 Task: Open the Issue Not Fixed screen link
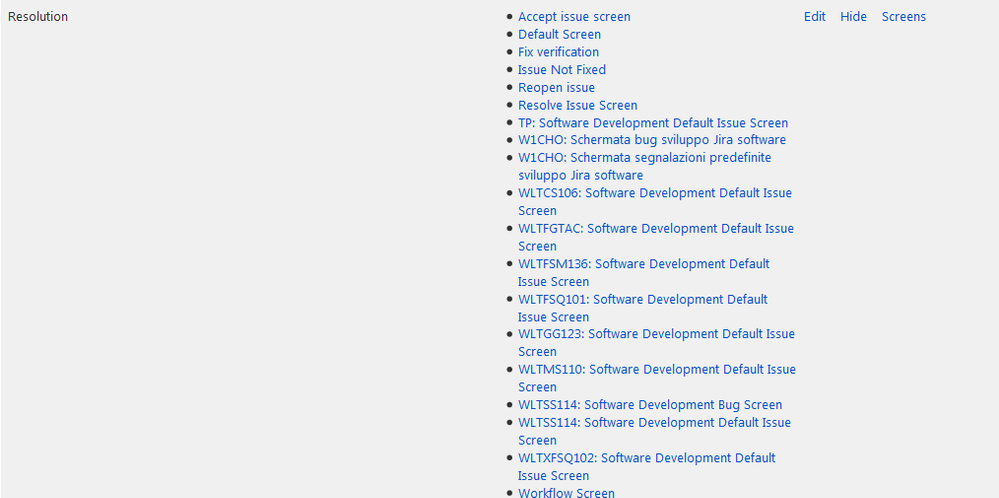(562, 70)
